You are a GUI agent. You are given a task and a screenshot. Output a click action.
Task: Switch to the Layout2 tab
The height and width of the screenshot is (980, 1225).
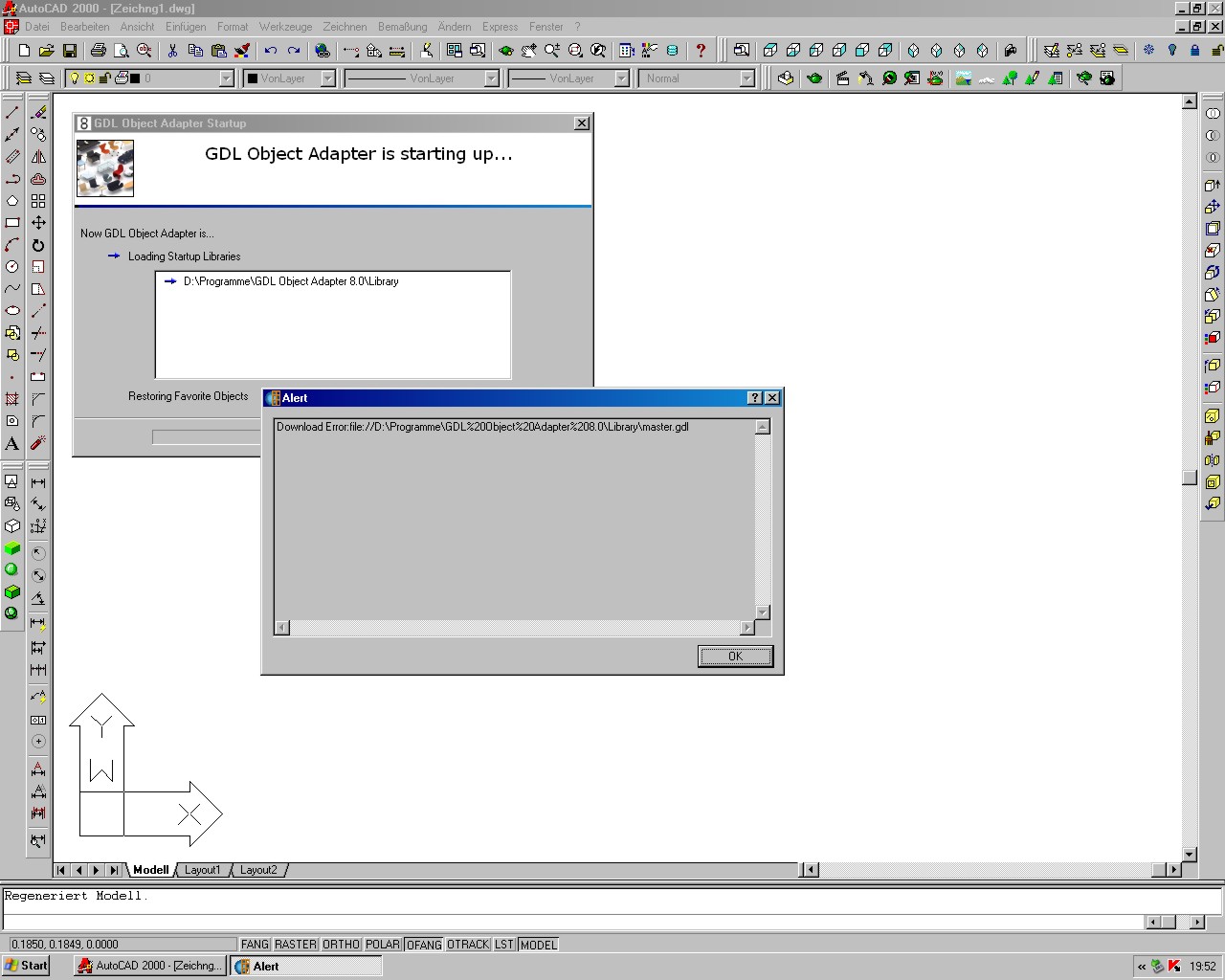point(258,870)
